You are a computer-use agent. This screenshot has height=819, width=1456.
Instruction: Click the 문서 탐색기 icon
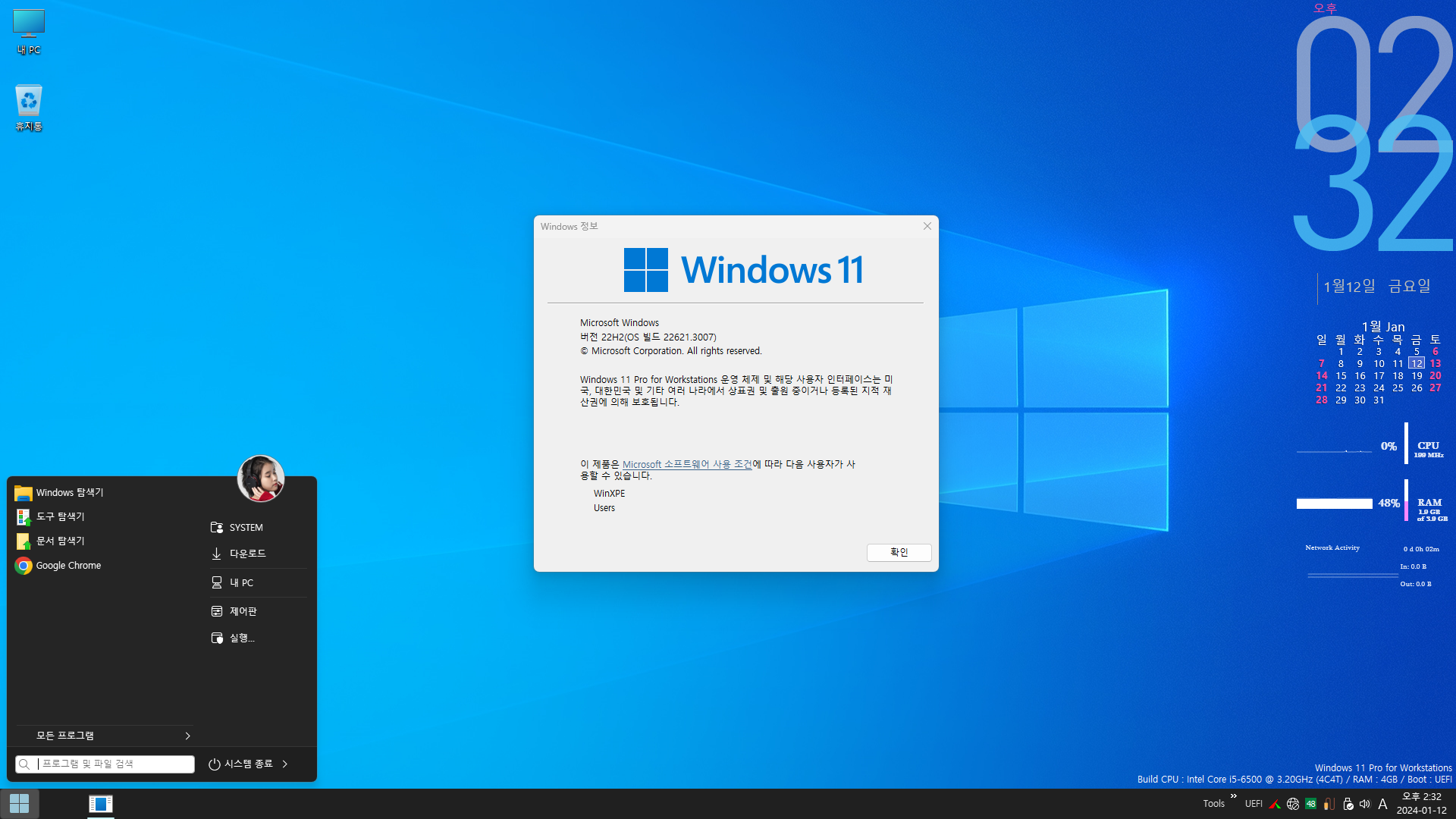[x=24, y=541]
